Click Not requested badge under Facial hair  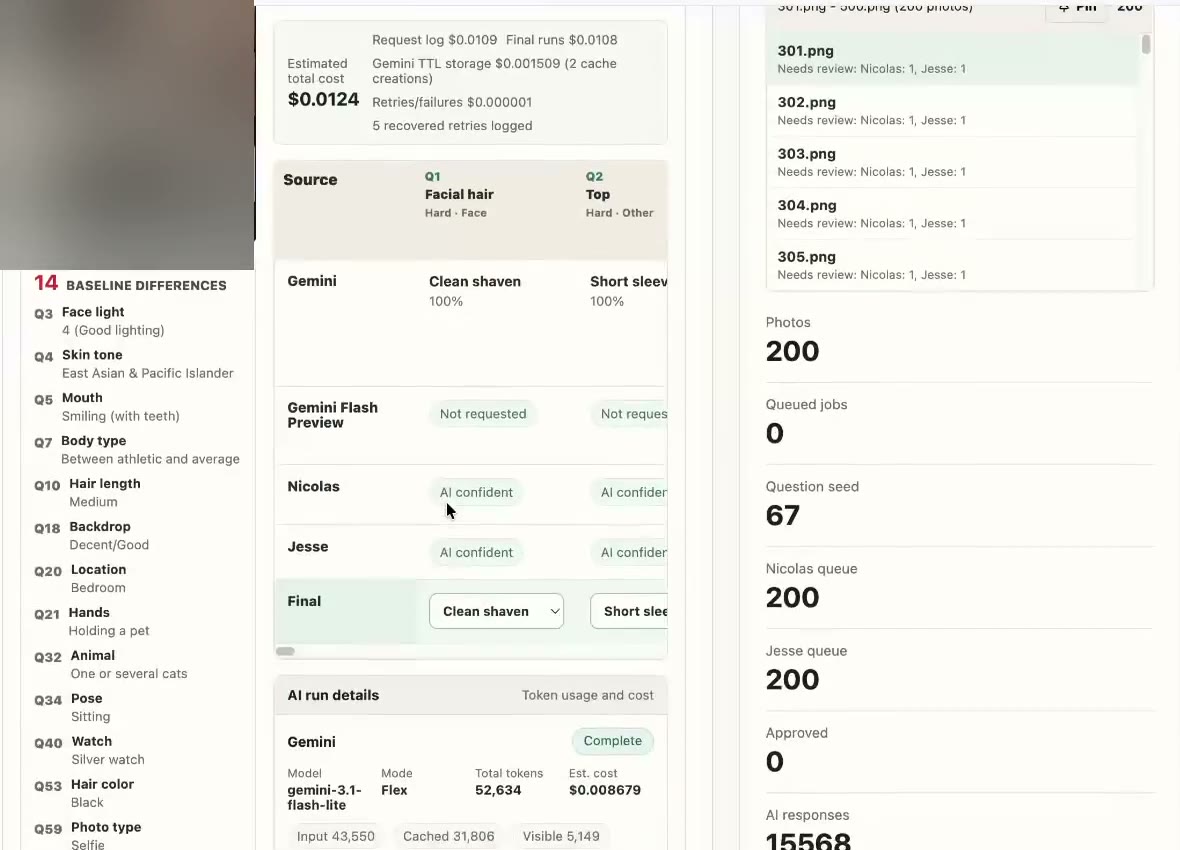tap(483, 414)
